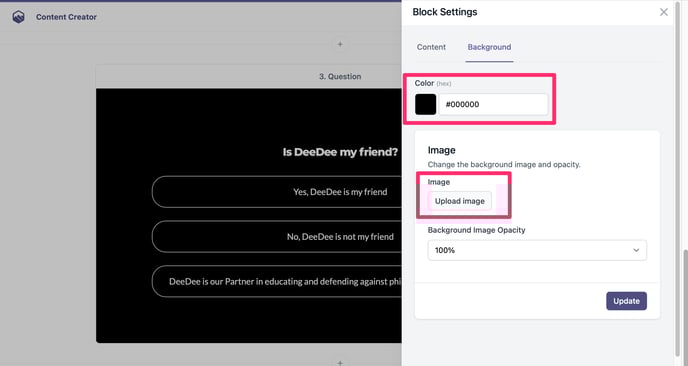Switch to the Content tab
This screenshot has width=688, height=366.
pos(431,47)
